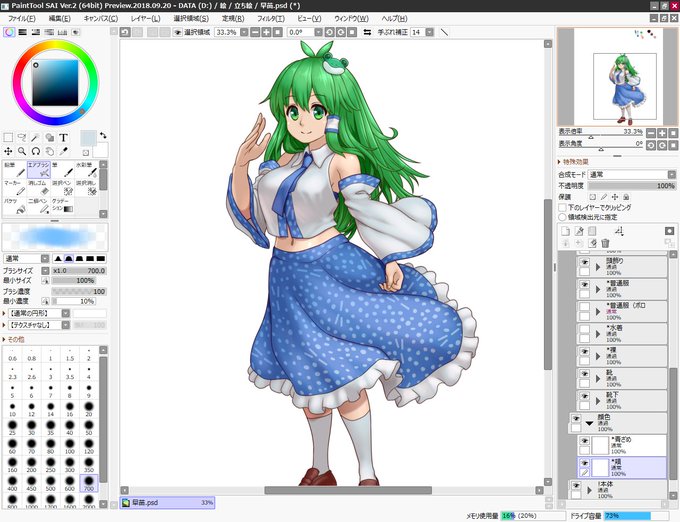This screenshot has height=522, width=680.
Task: Pick brush size preset 20
Action: pos(89,409)
